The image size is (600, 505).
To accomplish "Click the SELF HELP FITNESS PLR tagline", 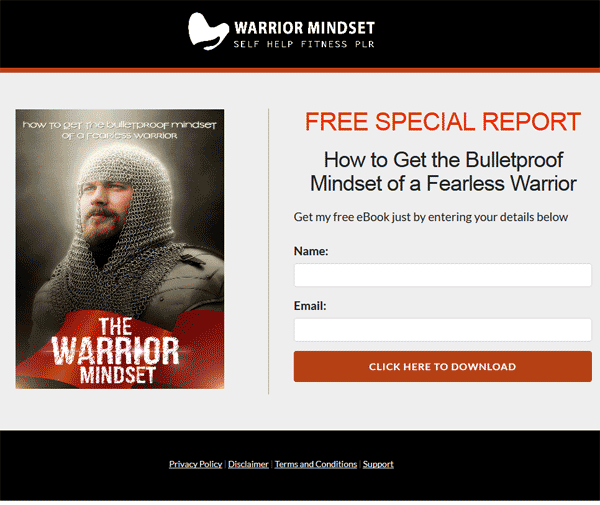I will point(304,44).
